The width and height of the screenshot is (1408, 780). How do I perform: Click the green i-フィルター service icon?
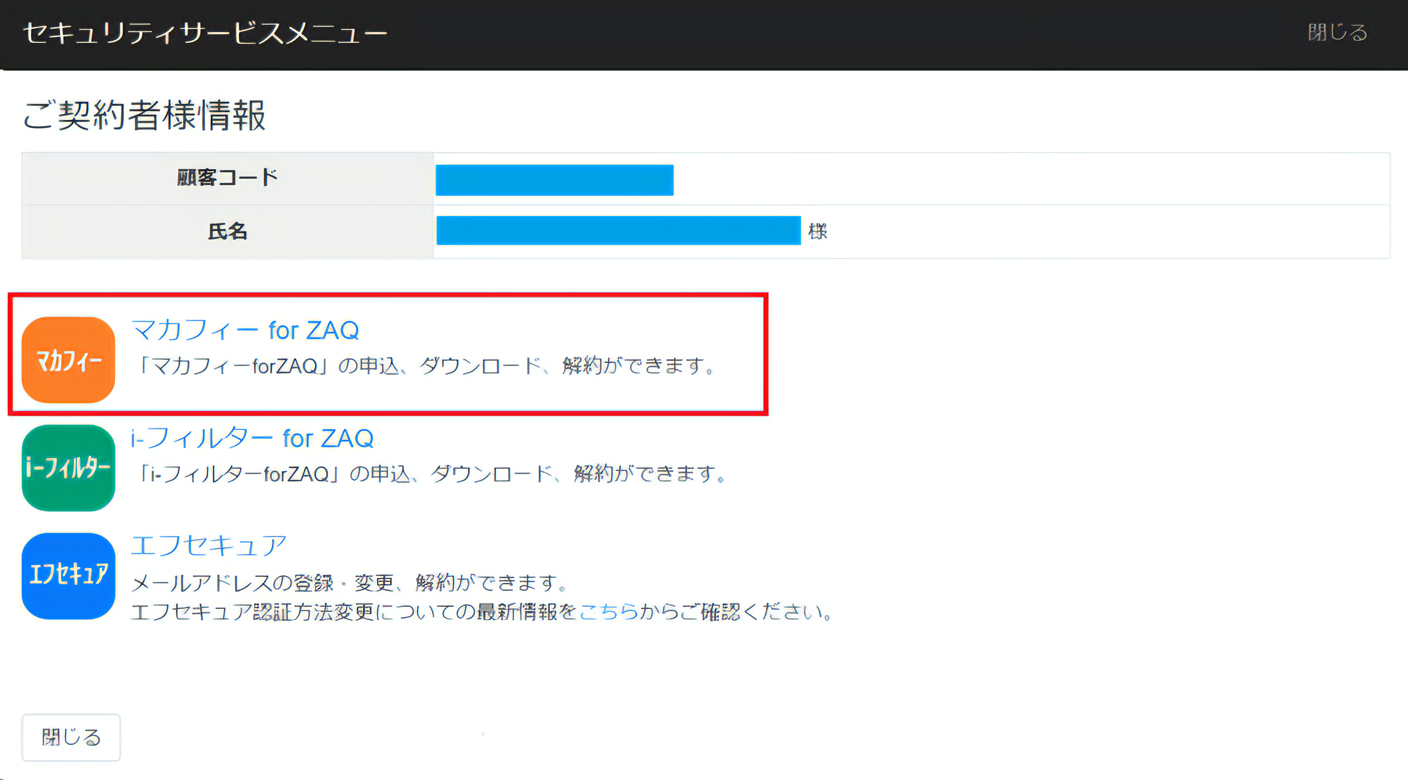(x=67, y=467)
